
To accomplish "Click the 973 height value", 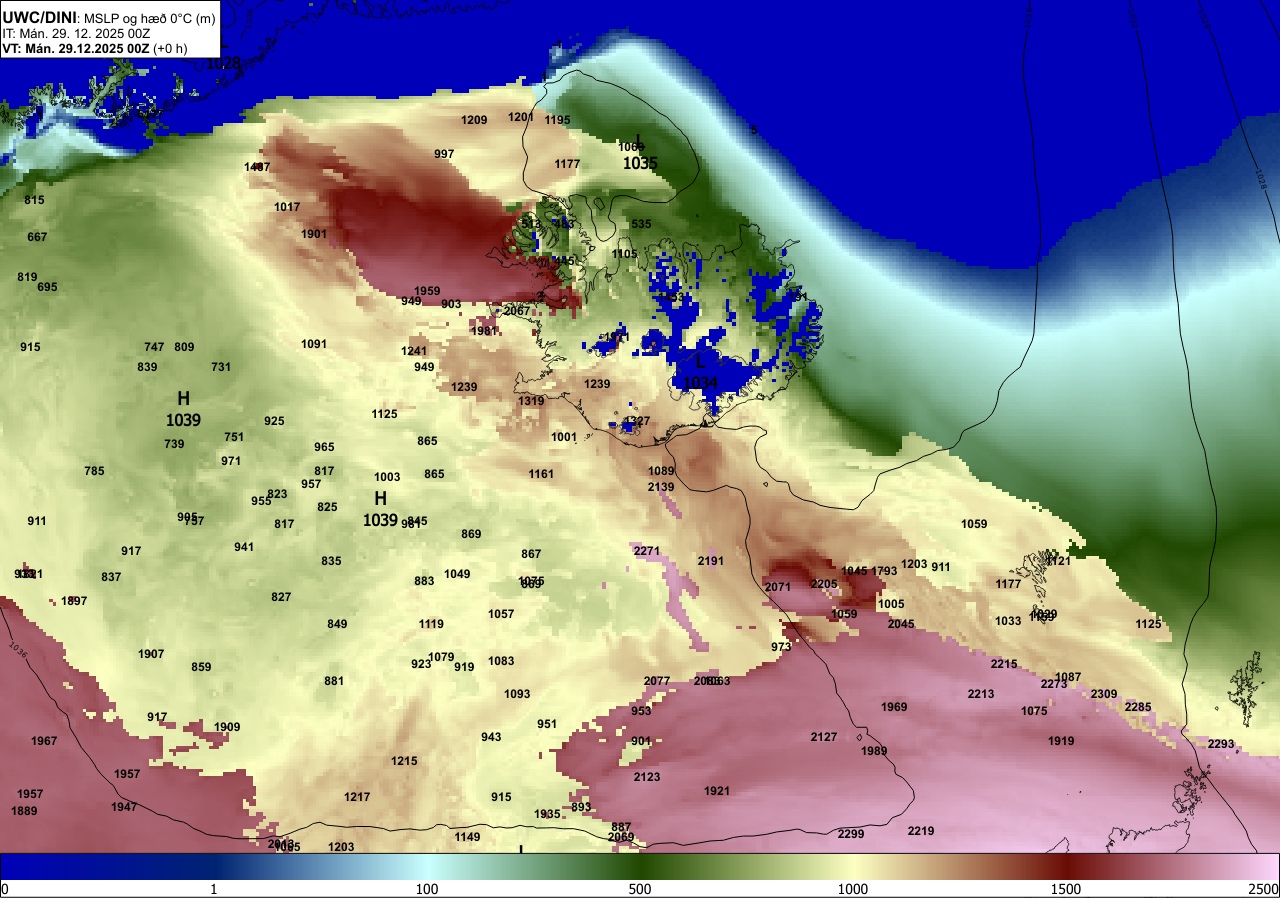I will click(x=781, y=647).
